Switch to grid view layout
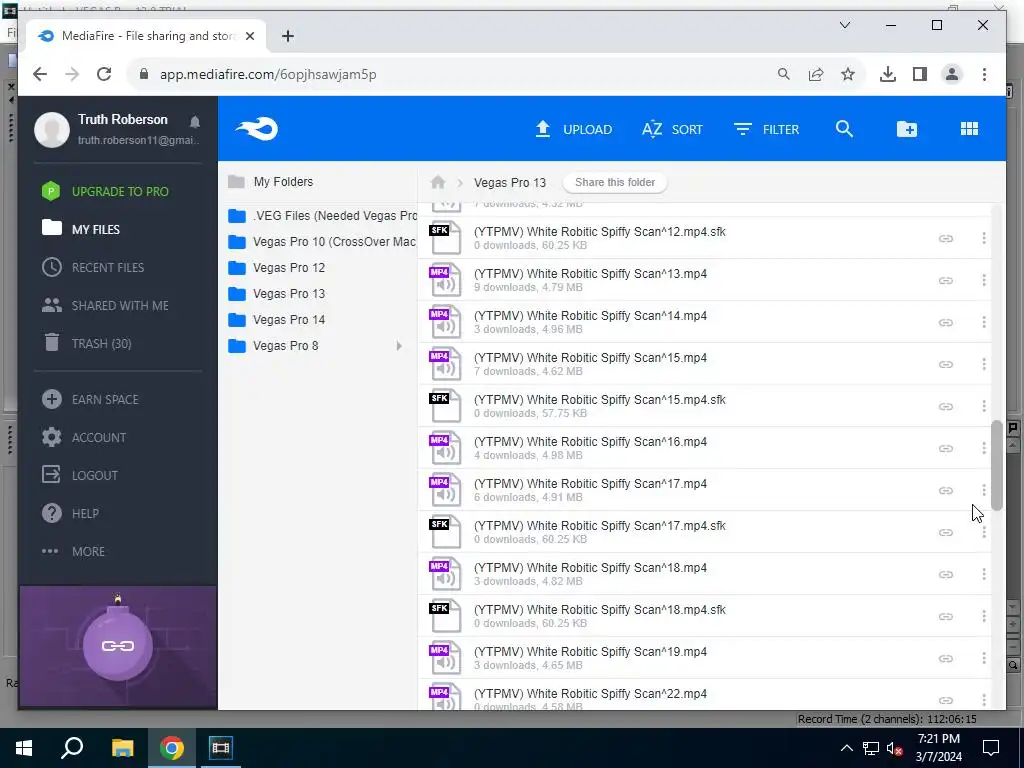 (969, 129)
